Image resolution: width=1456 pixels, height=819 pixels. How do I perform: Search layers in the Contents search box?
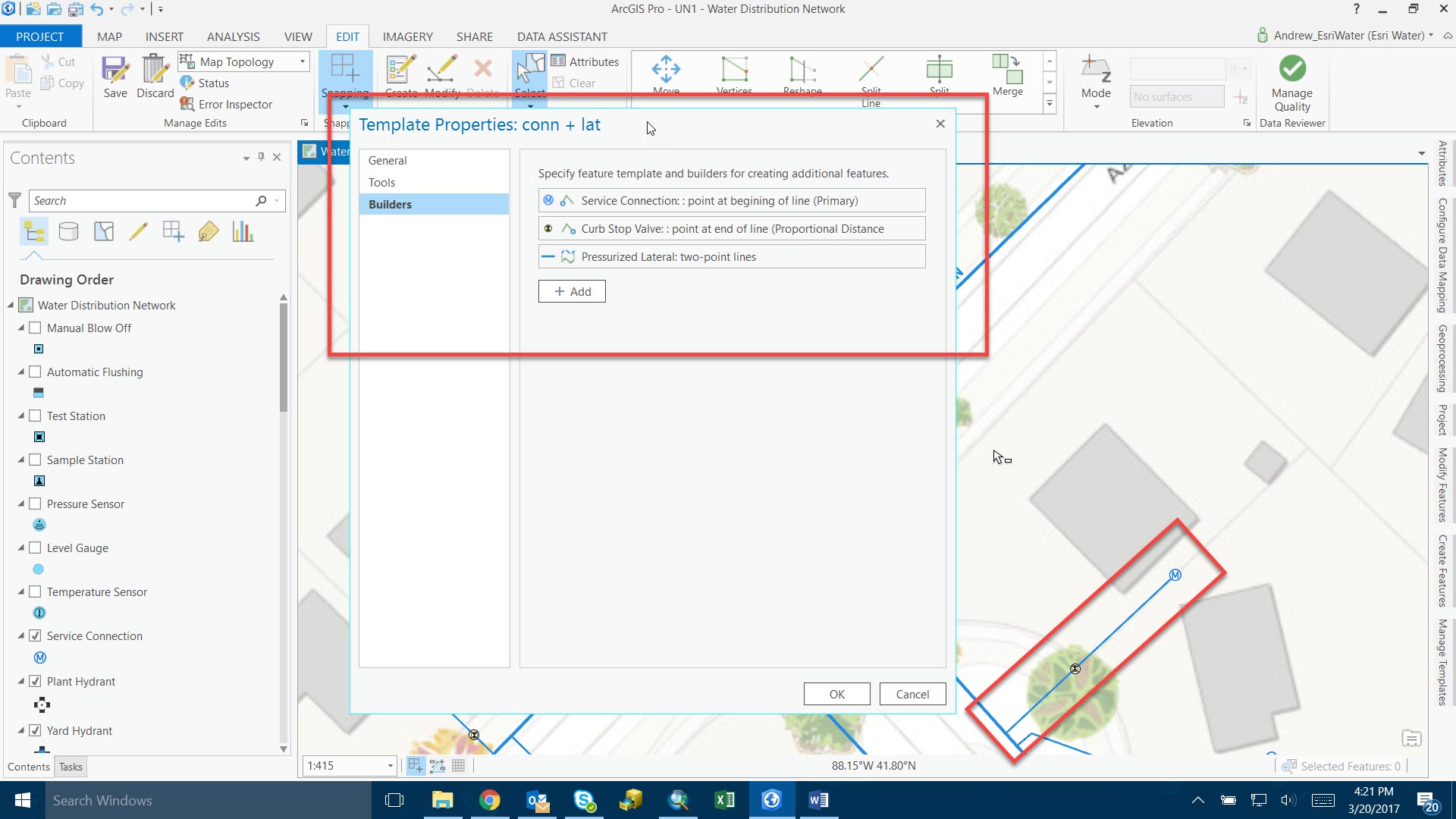tap(144, 201)
